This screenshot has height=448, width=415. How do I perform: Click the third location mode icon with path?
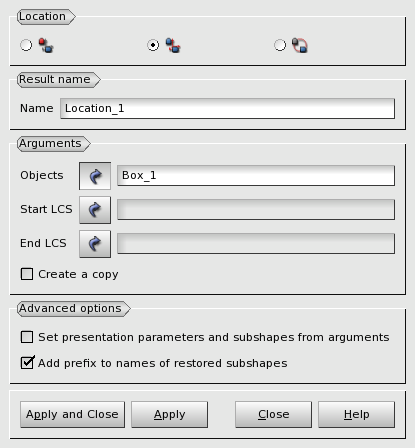point(300,45)
